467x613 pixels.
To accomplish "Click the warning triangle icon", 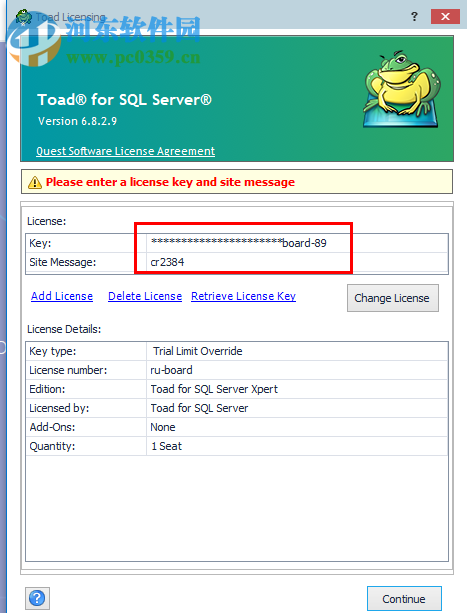I will coord(35,182).
